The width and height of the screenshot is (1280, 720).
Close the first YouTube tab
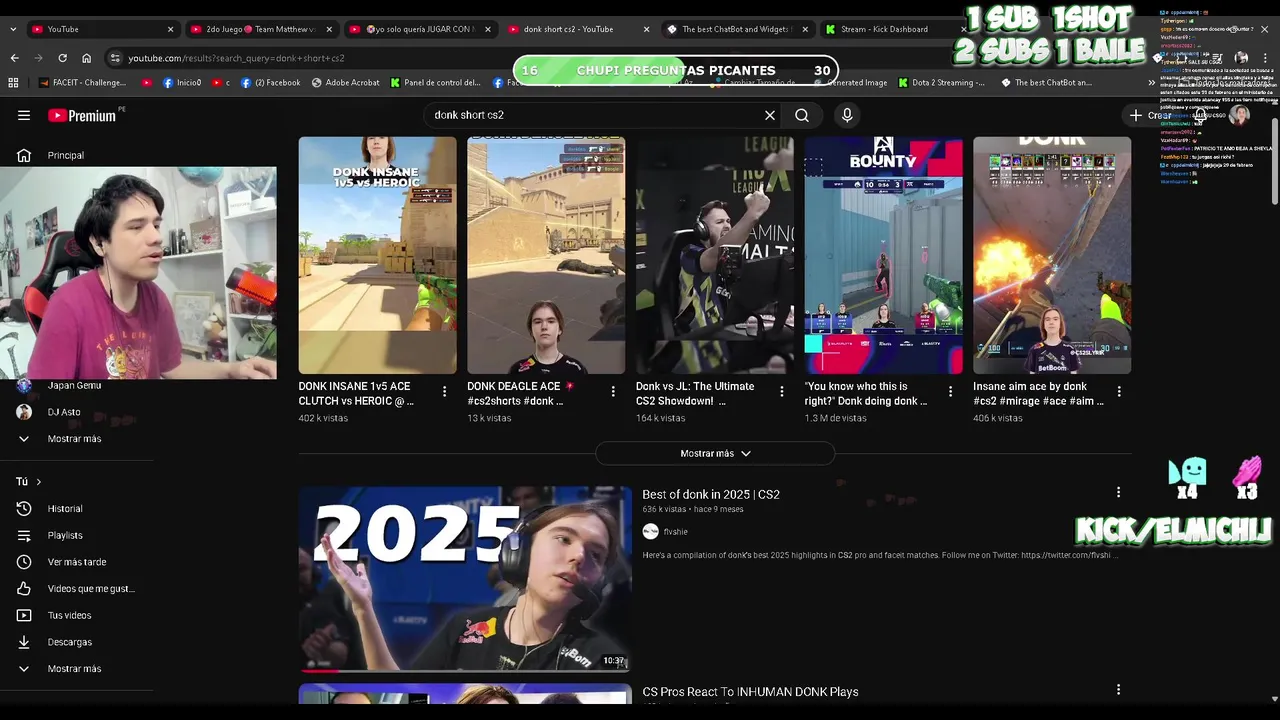click(171, 29)
